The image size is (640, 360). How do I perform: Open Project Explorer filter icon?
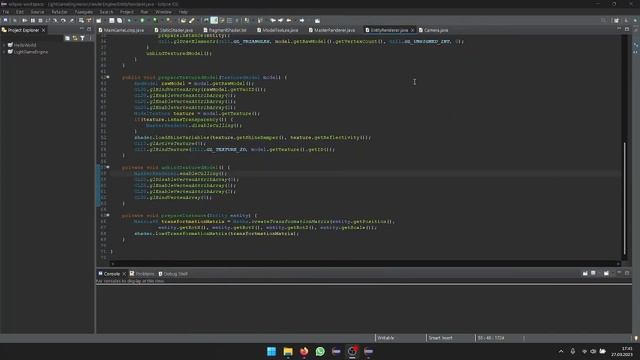[x=82, y=38]
